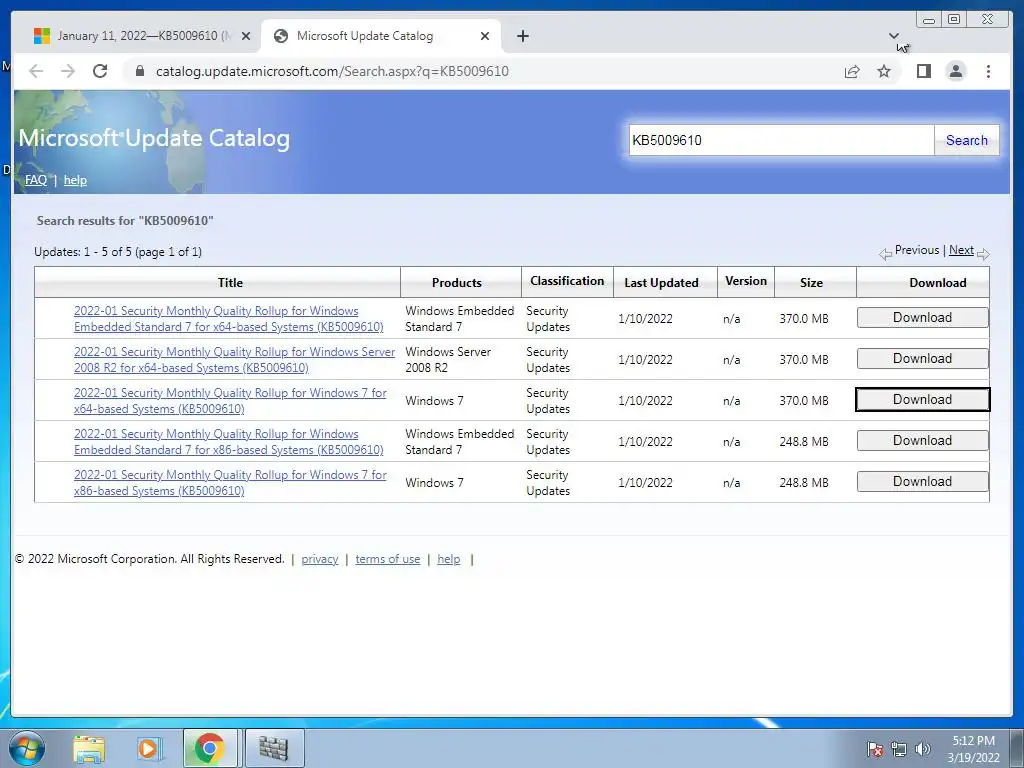Sort results by Size column
This screenshot has width=1024, height=768.
click(811, 283)
